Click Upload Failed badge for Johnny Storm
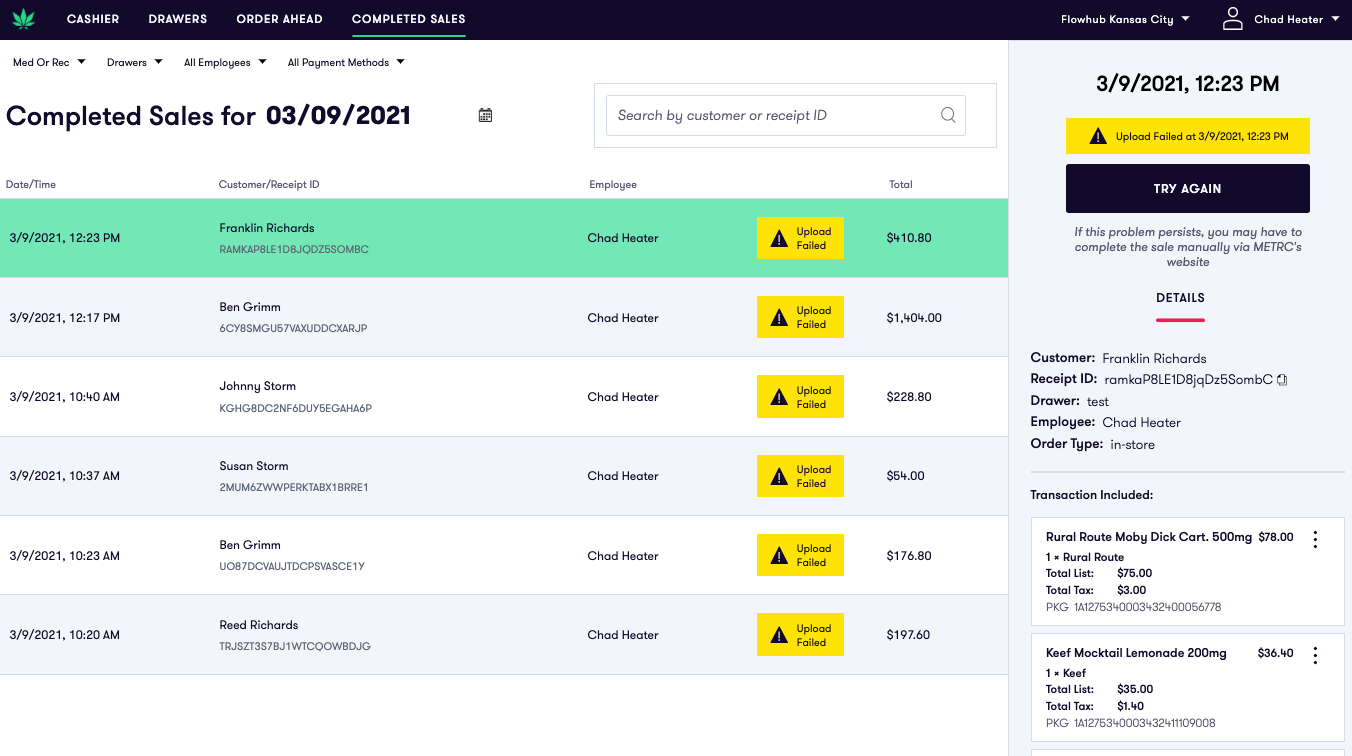This screenshot has width=1352, height=756. [x=800, y=397]
